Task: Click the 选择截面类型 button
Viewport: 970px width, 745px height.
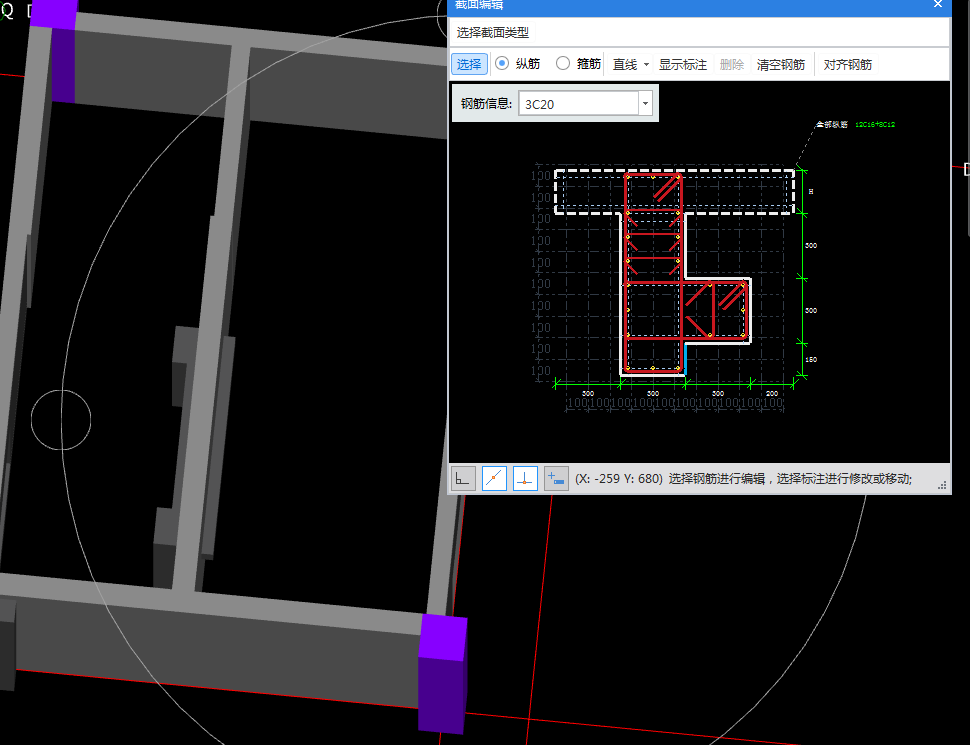Action: click(x=493, y=33)
